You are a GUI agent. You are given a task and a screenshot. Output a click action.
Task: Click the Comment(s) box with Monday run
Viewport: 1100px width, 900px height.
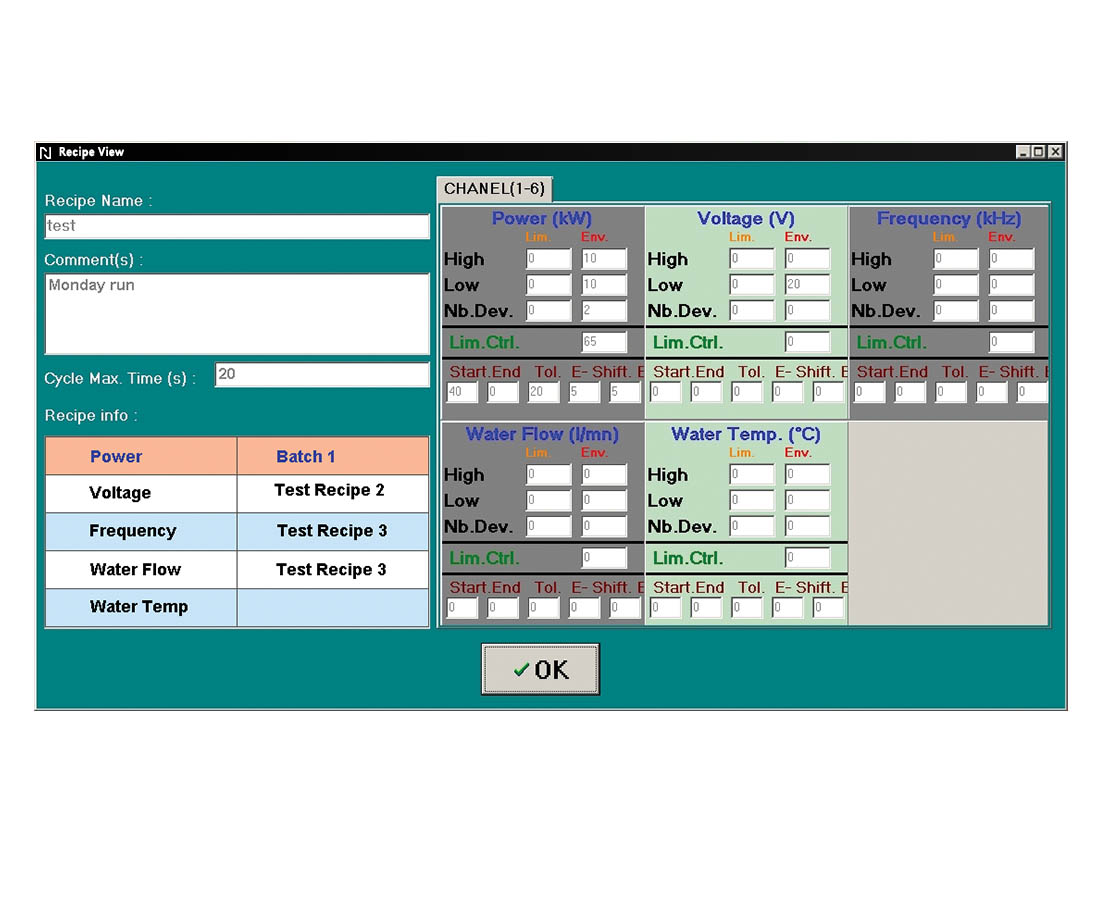click(x=237, y=313)
